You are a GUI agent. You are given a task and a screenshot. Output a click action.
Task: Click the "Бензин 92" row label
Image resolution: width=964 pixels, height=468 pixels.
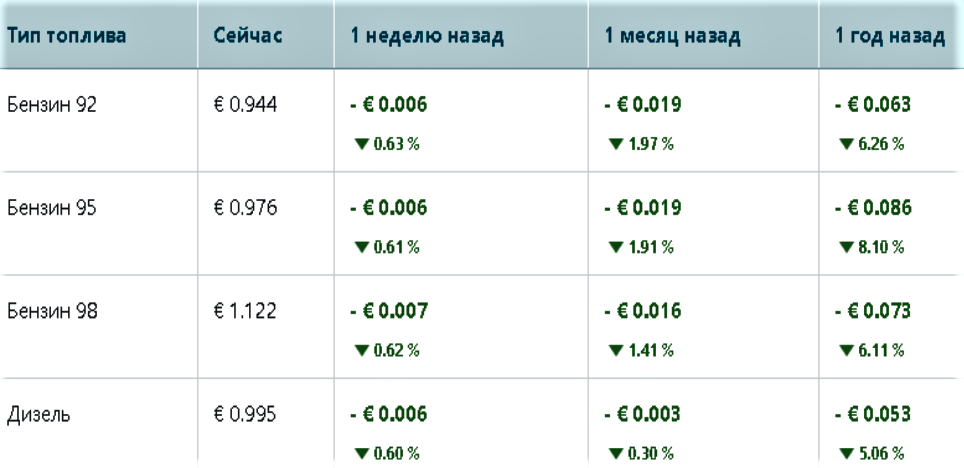52,104
